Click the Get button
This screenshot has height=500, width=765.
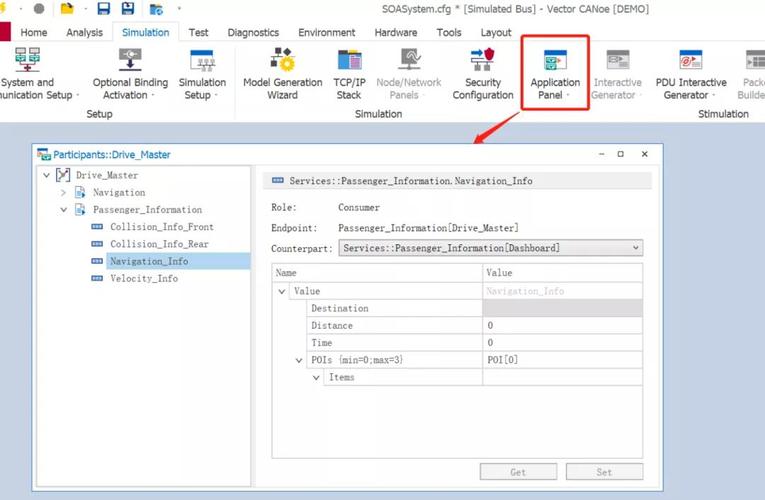click(518, 472)
